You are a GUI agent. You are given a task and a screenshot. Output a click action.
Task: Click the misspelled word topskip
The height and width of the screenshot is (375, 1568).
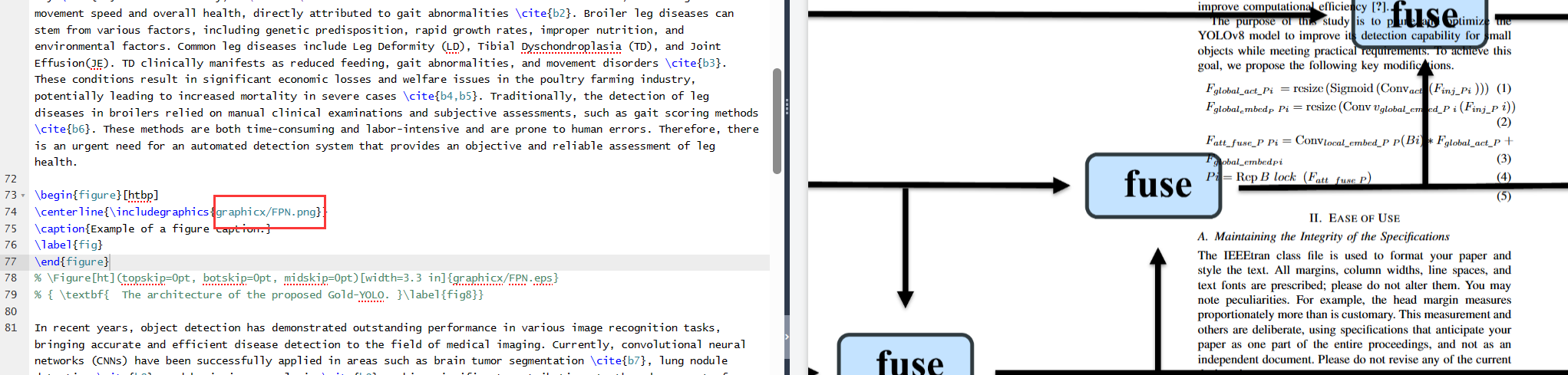(x=144, y=278)
